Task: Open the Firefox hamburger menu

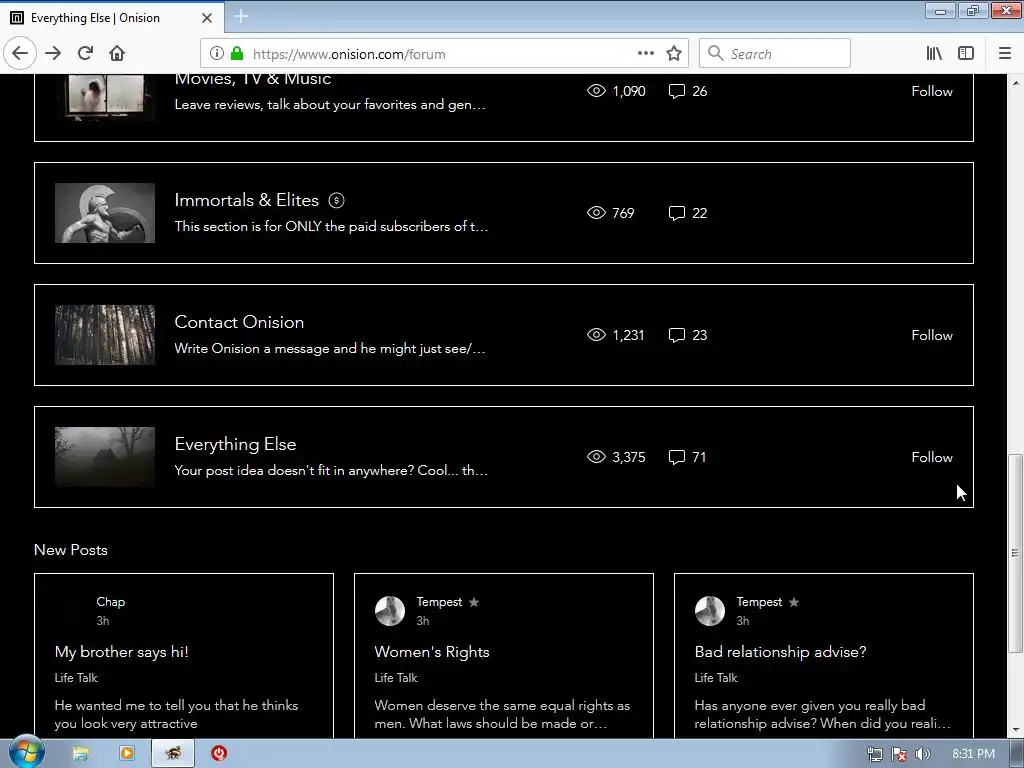Action: point(1005,54)
